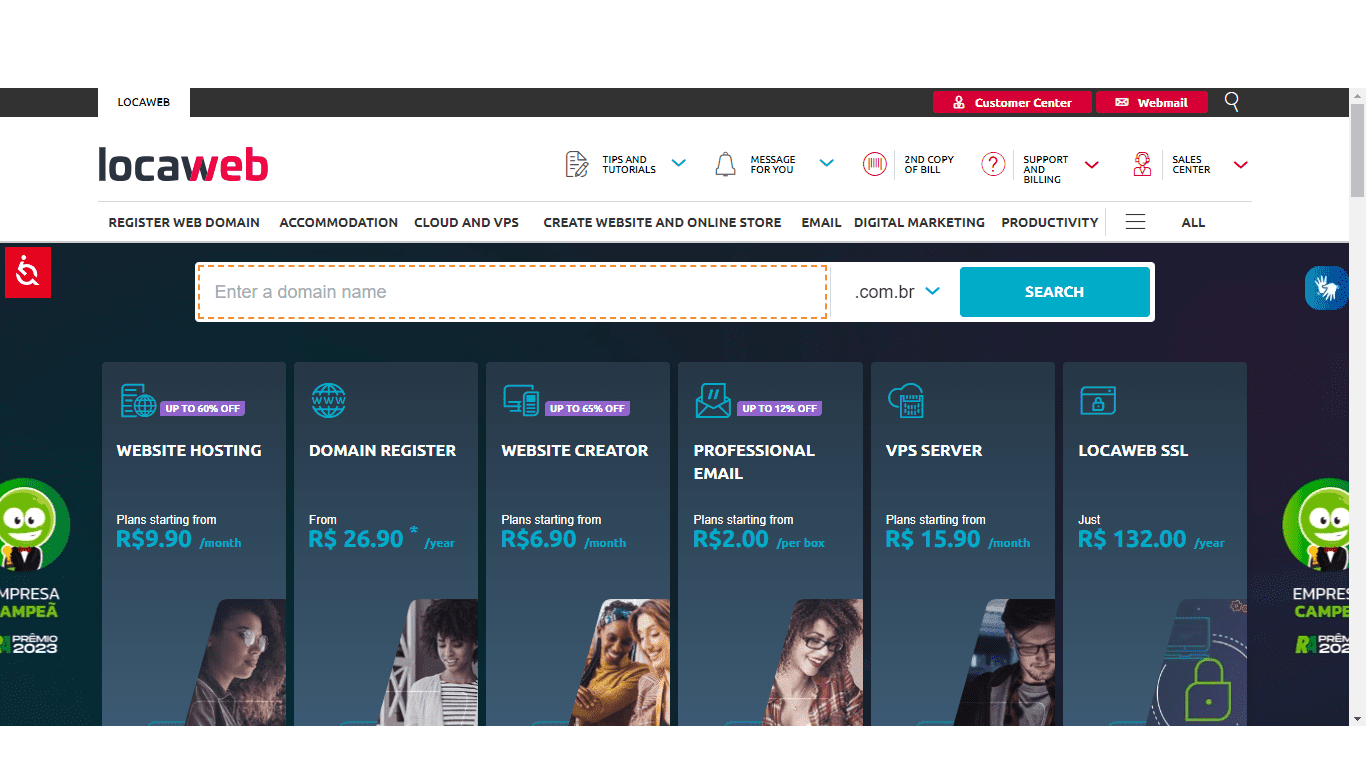The width and height of the screenshot is (1366, 768).
Task: Click the locaweb logo
Action: tap(183, 165)
